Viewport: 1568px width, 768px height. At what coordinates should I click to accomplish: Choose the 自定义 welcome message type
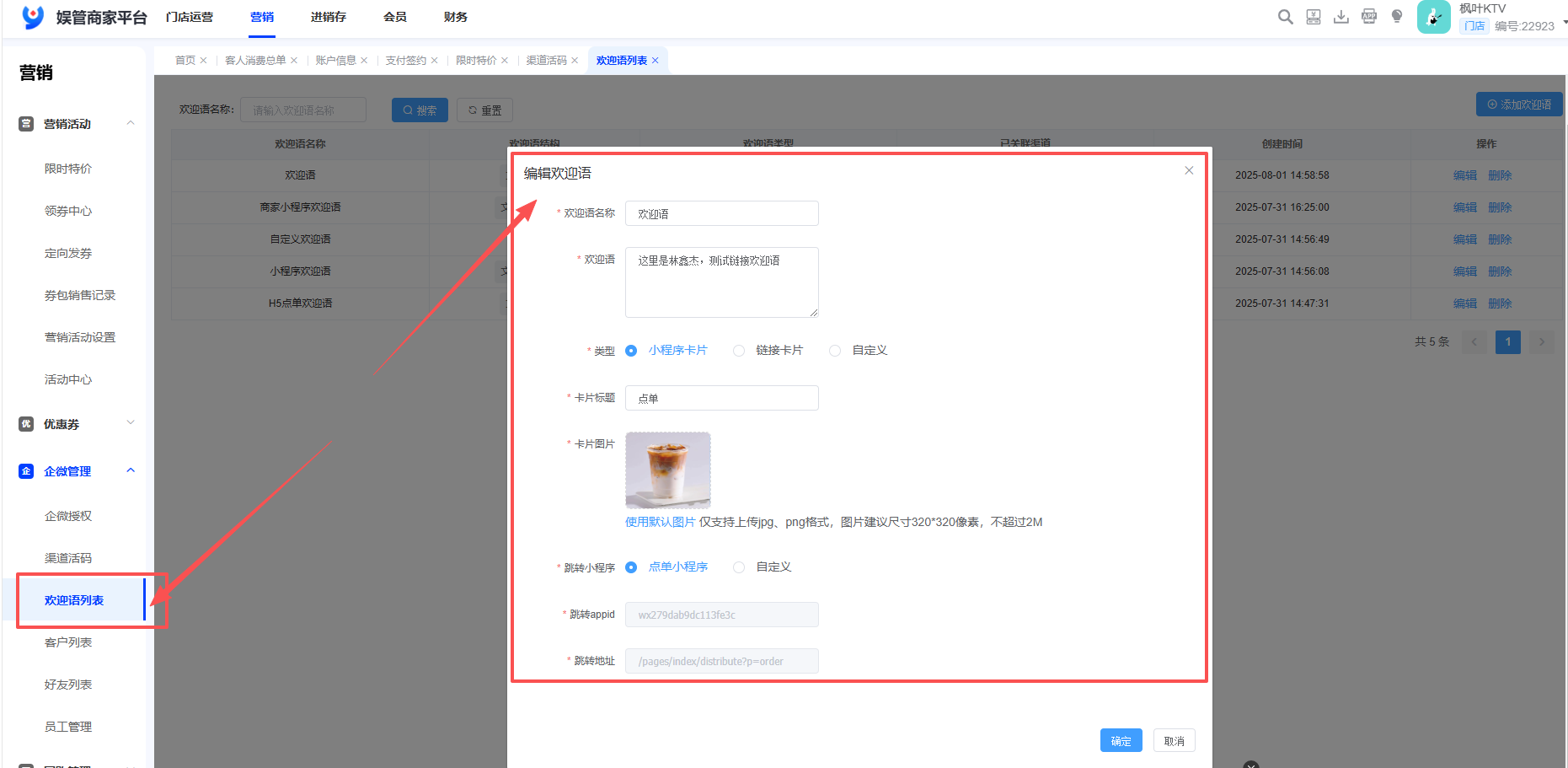point(835,351)
